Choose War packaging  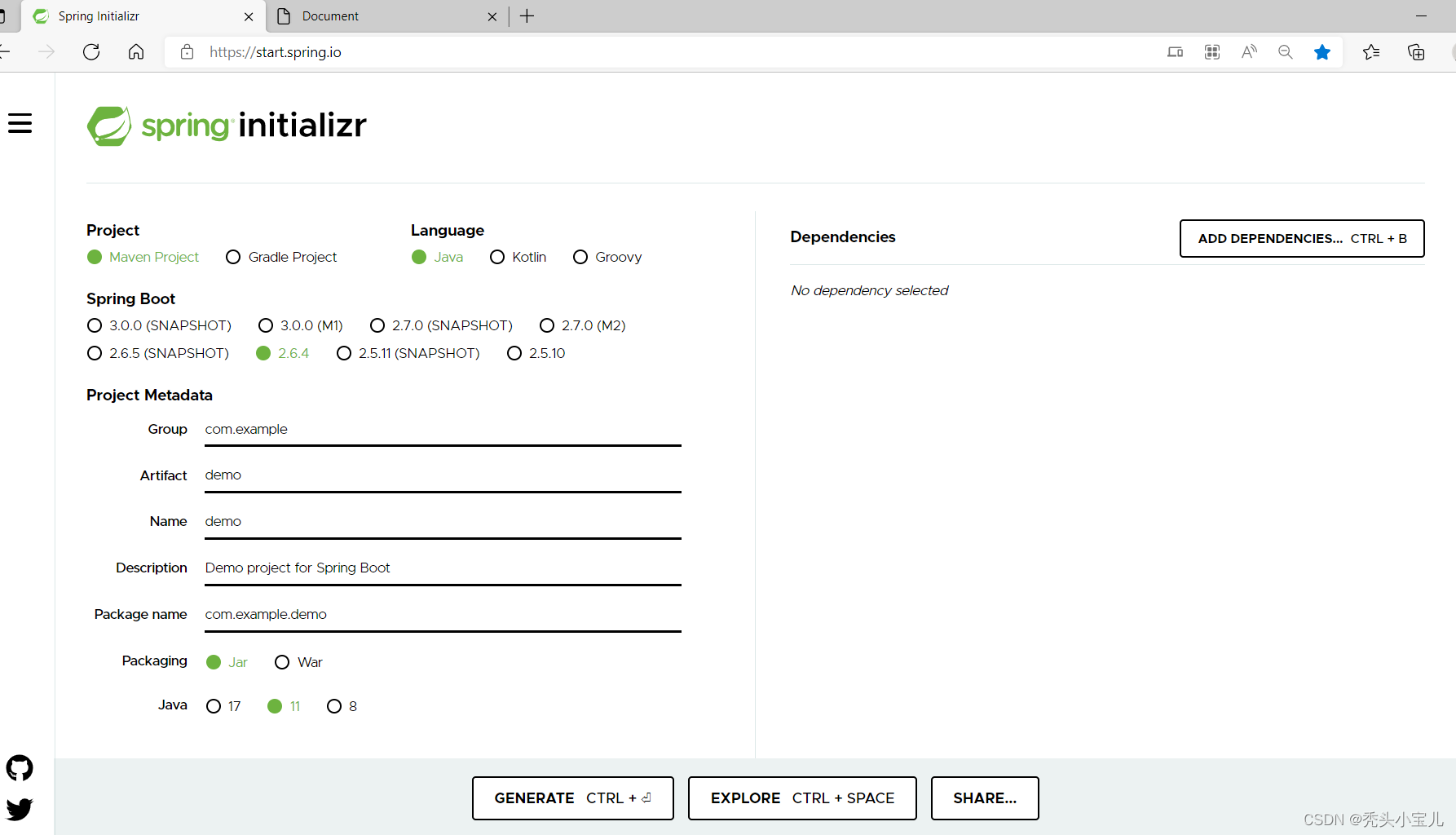point(299,662)
